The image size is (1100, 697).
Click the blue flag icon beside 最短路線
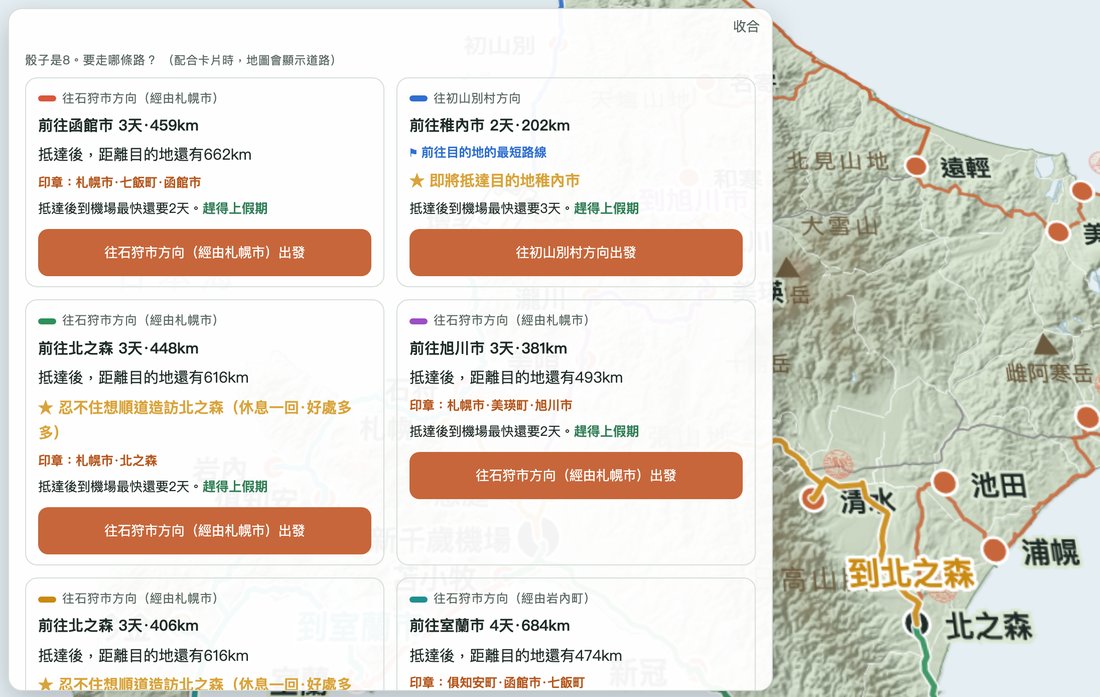(413, 152)
